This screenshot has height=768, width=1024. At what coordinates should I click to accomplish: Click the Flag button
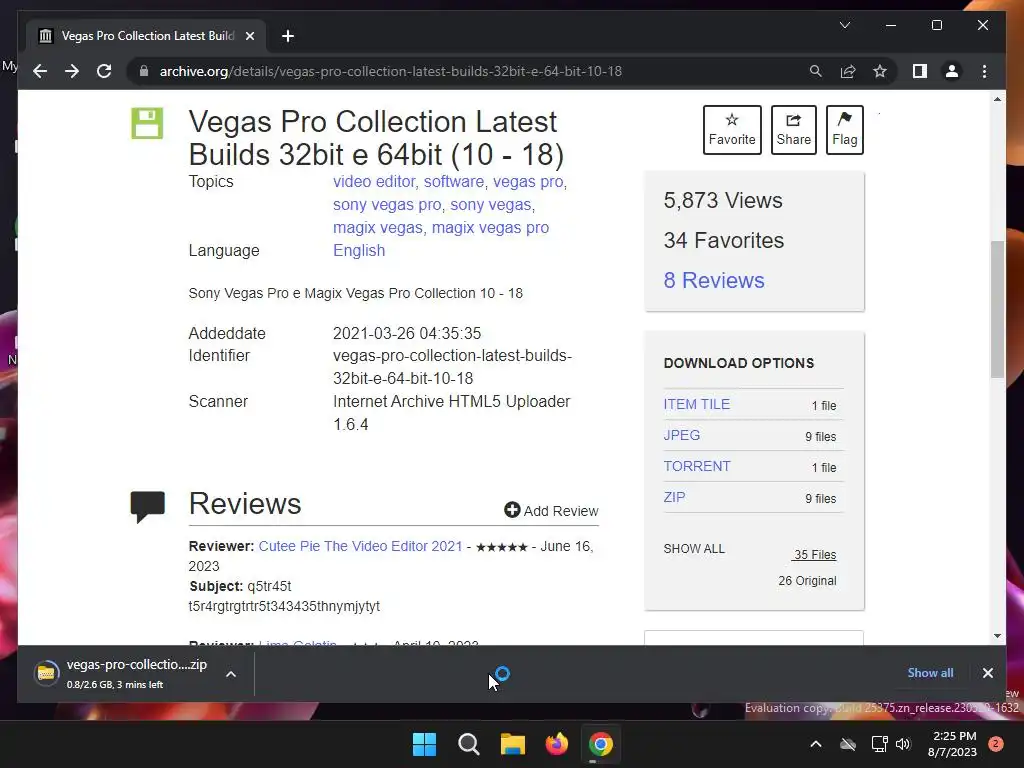[x=844, y=129]
